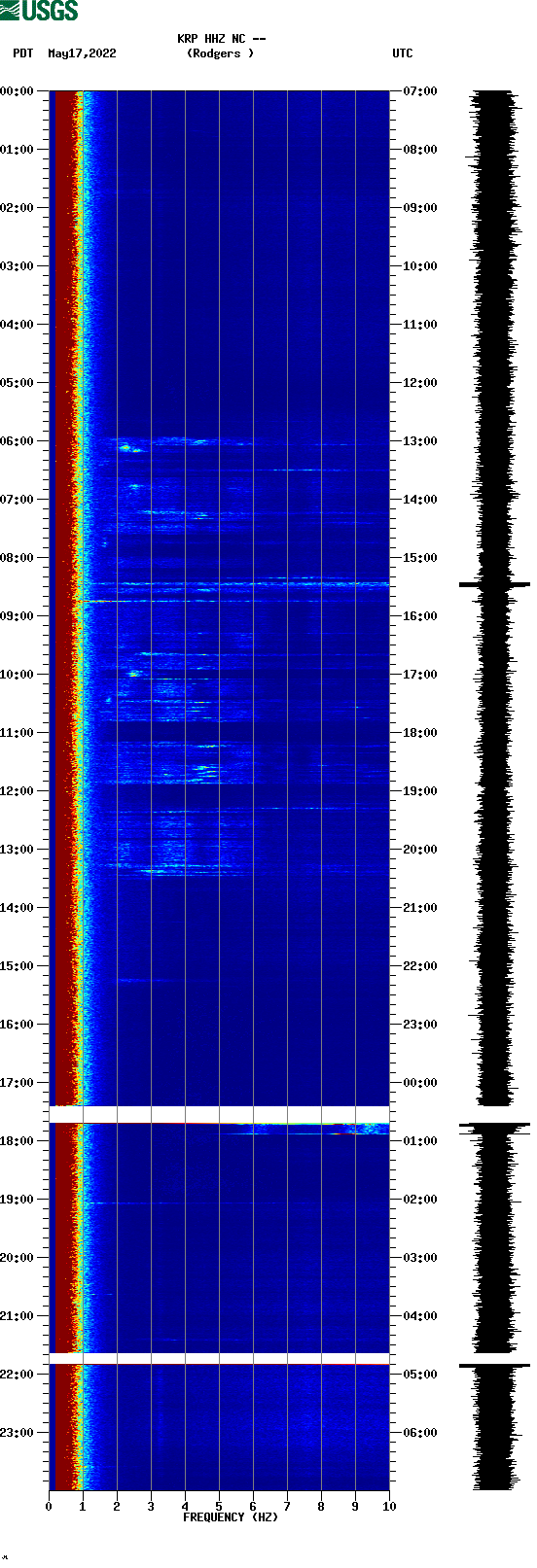Image resolution: width=537 pixels, height=1568 pixels.
Task: Select the UTC 02:00 time label
Action: 420,1200
